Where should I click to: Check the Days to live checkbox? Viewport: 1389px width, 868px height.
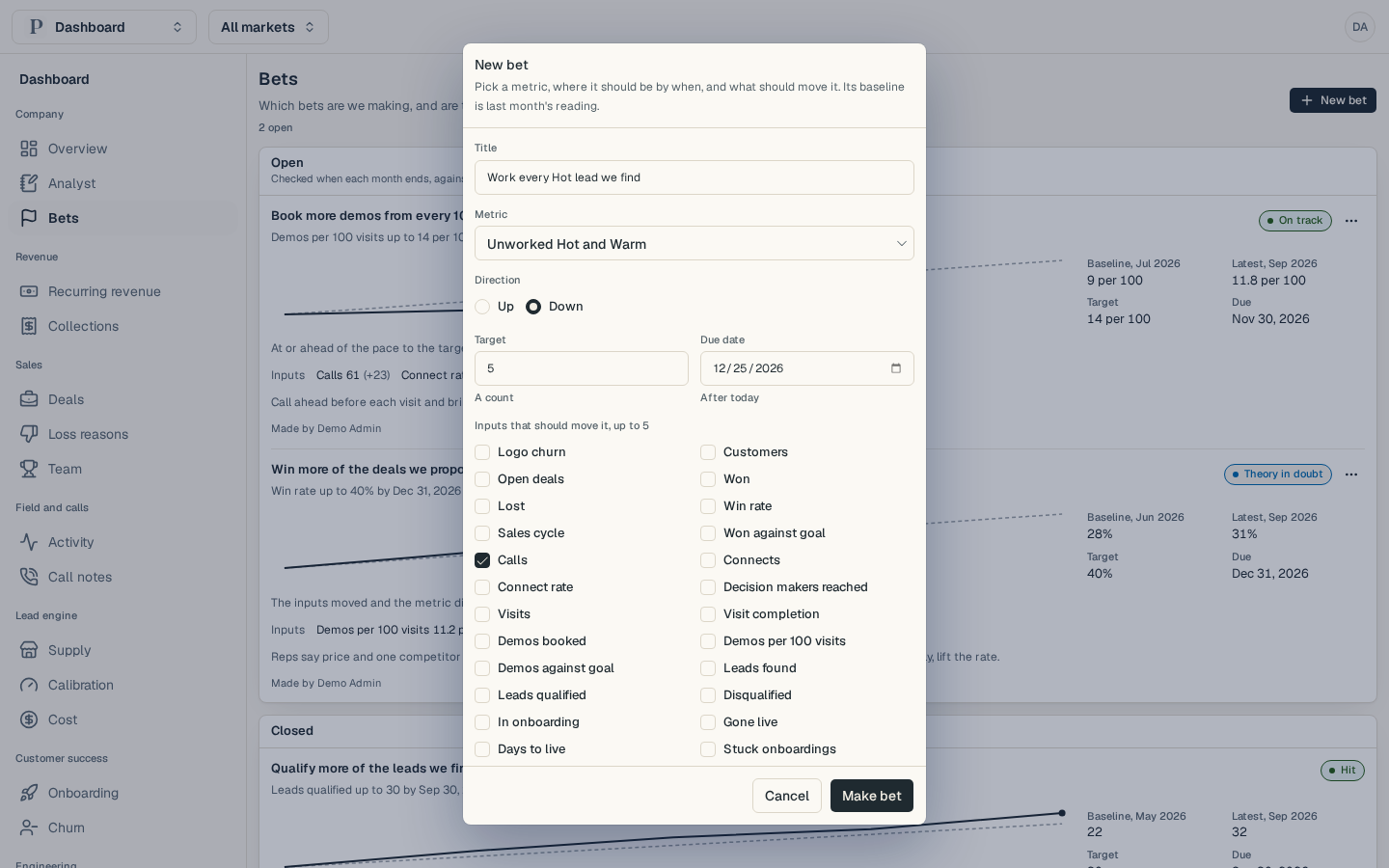pos(482,749)
